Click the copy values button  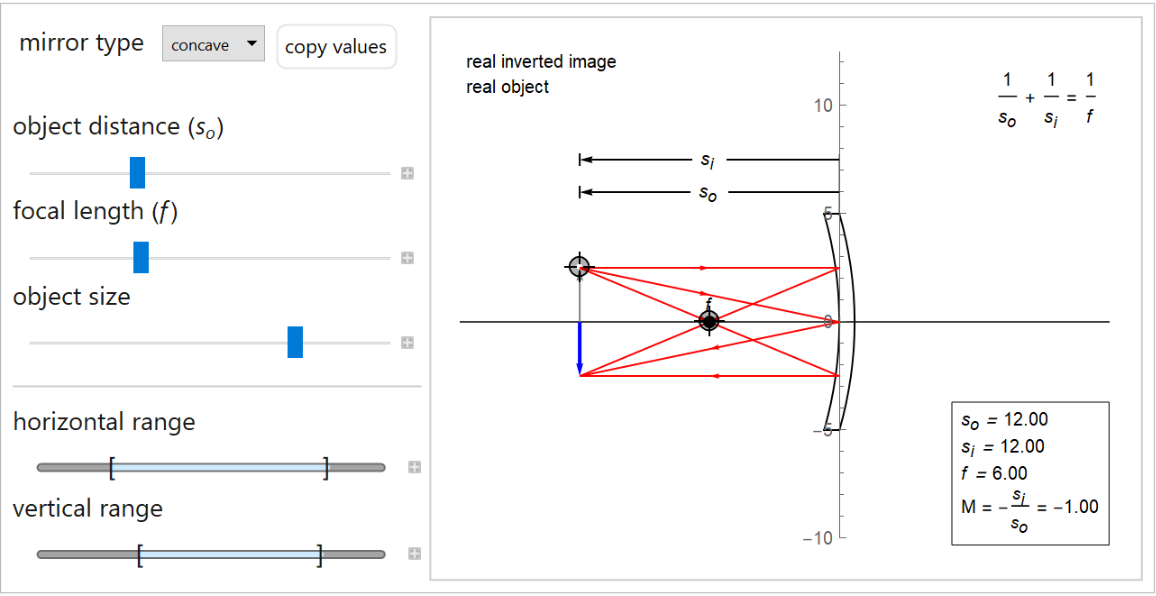coord(336,47)
